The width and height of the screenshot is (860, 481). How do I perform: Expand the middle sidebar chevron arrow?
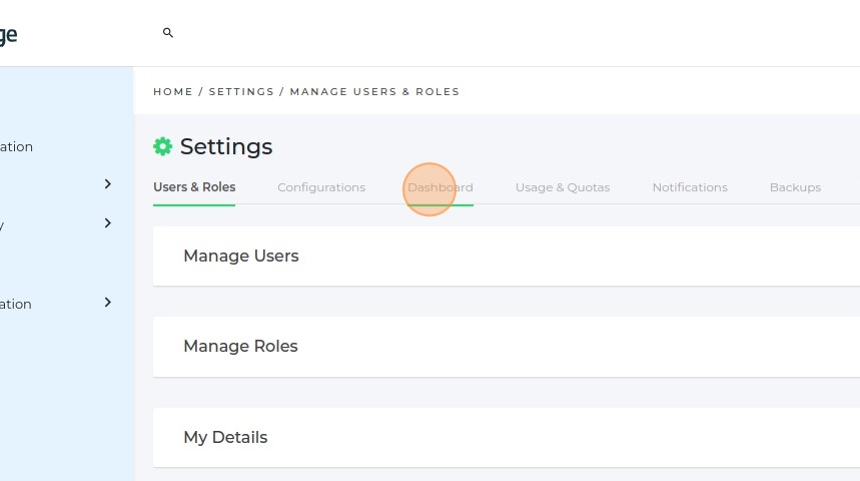click(108, 223)
